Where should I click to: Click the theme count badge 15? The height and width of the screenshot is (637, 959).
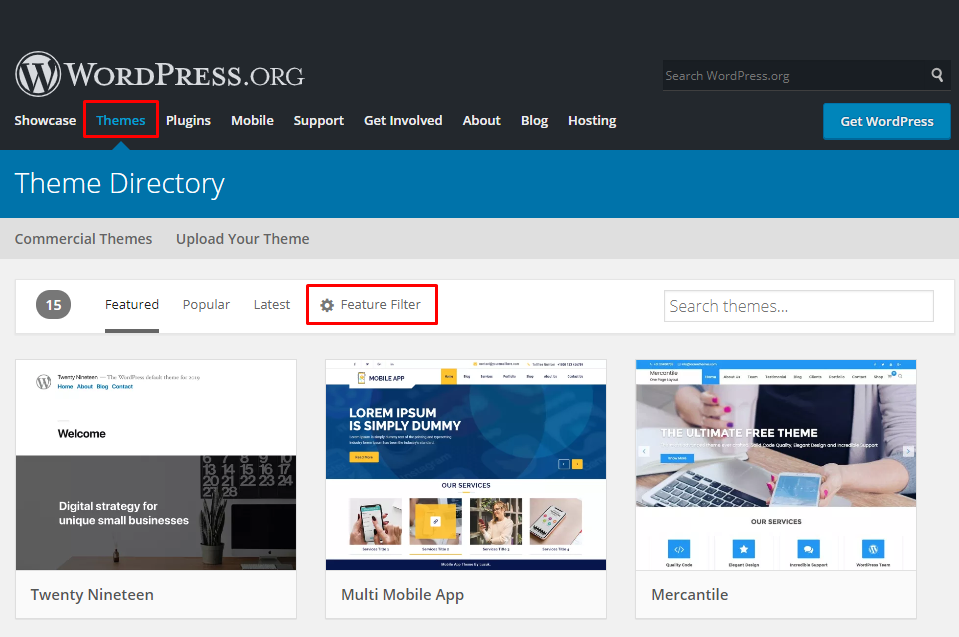53,304
